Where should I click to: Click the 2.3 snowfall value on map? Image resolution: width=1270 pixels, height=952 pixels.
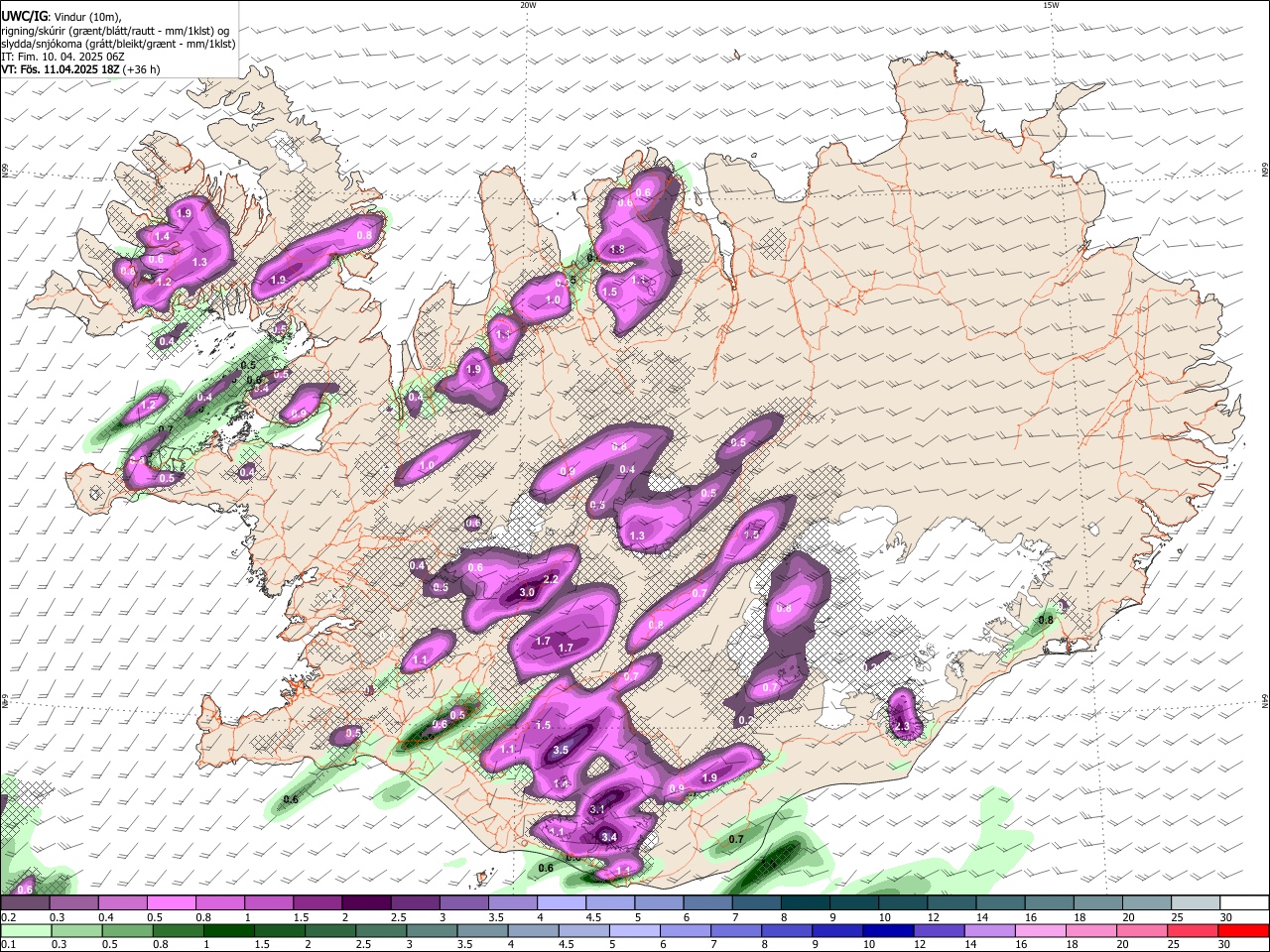point(902,727)
